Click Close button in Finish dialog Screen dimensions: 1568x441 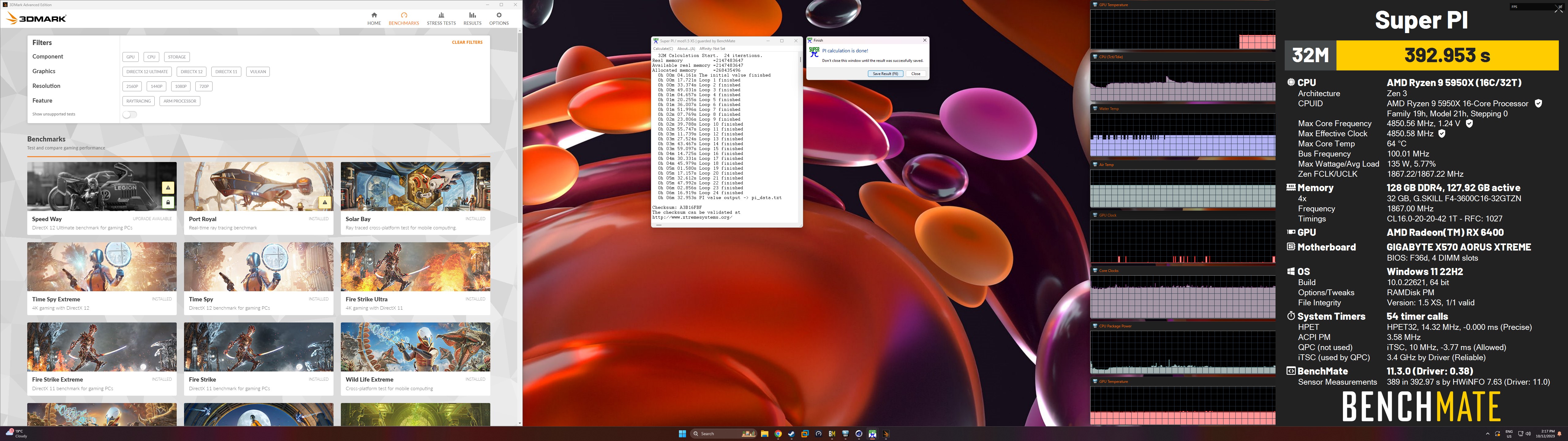coord(915,74)
